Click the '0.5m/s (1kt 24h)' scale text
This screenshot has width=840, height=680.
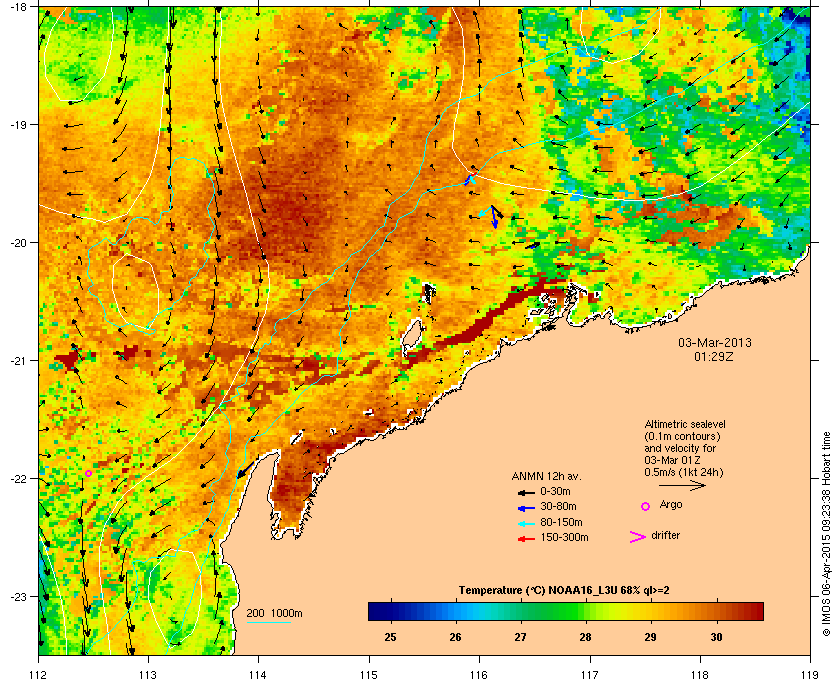(684, 472)
